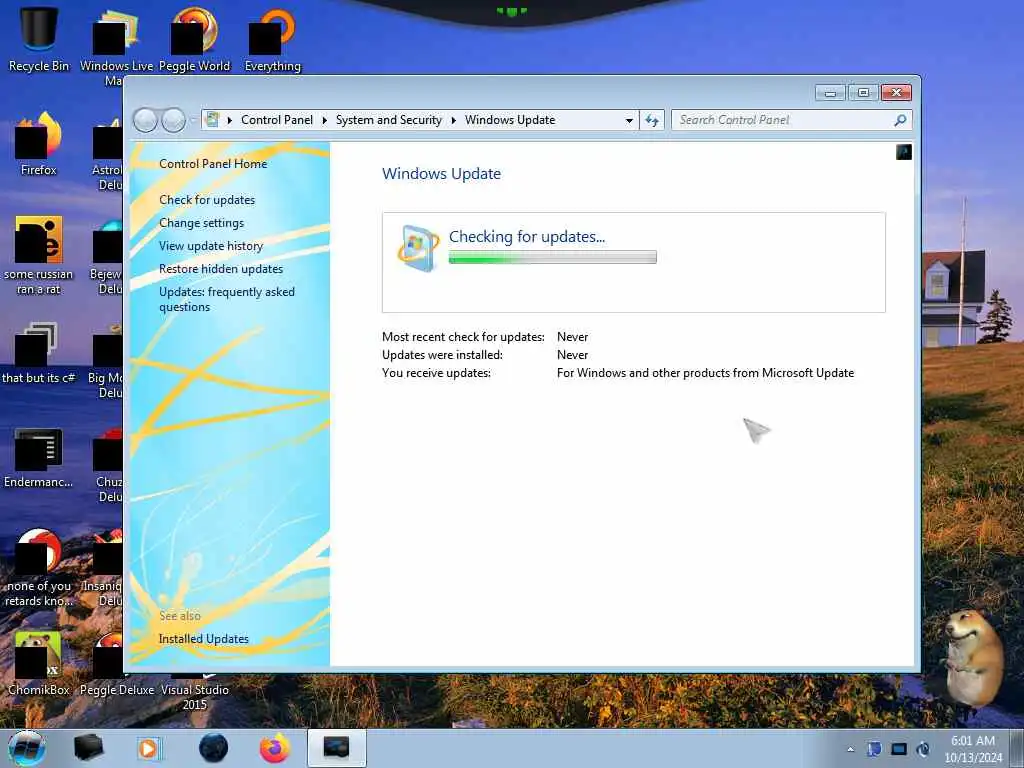Click the Control Panel address bar icon
This screenshot has height=768, width=1024.
[212, 120]
